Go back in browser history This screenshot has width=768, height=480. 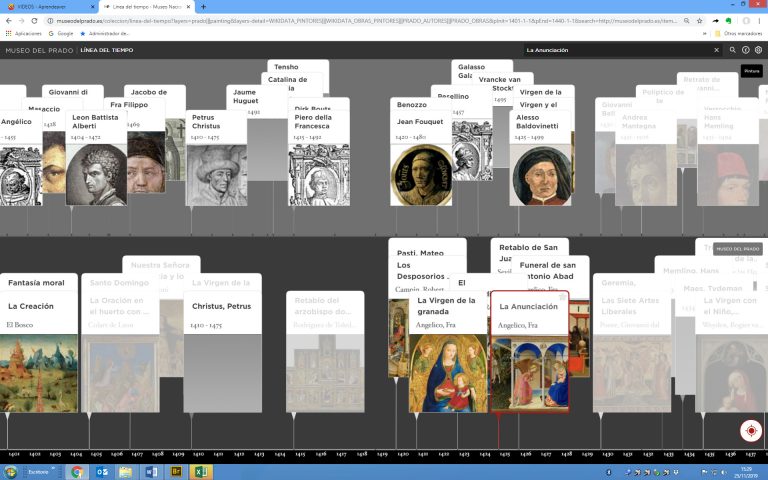click(8, 21)
